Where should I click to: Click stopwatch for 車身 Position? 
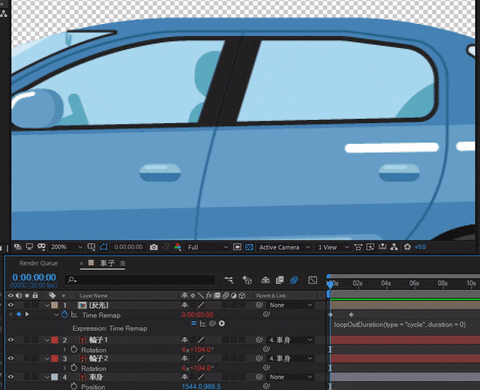coord(74,386)
